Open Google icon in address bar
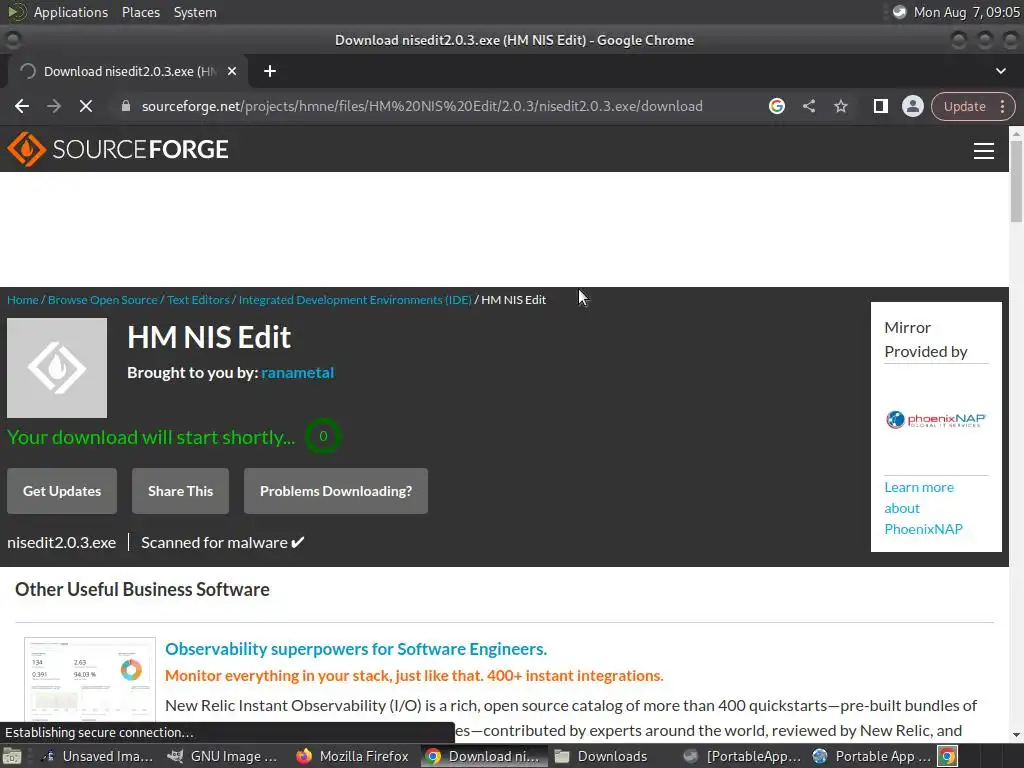This screenshot has width=1024, height=768. [776, 106]
